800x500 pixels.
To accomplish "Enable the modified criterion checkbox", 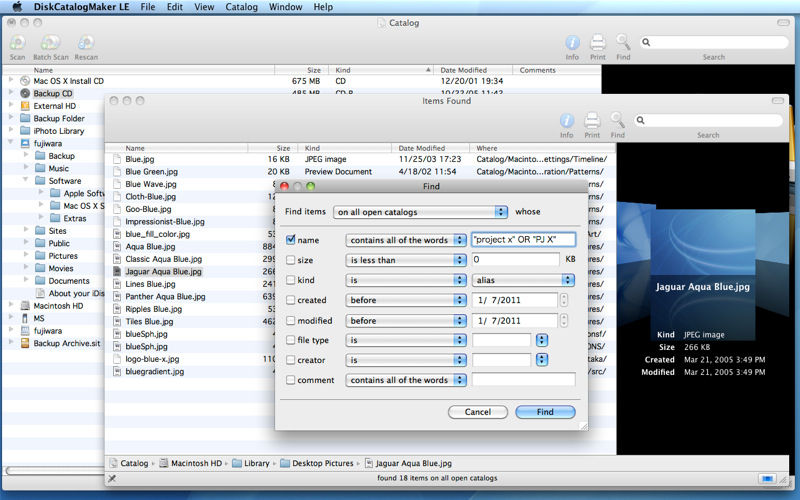I will click(290, 320).
